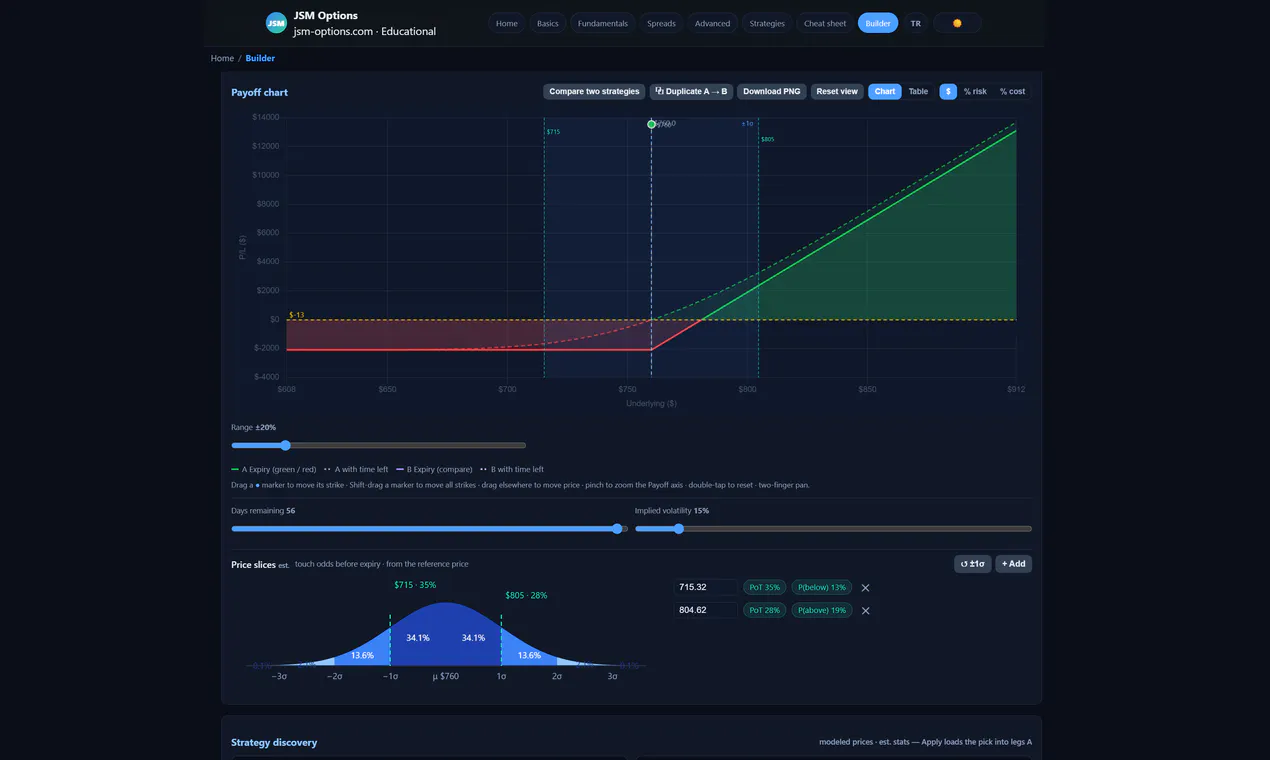
Task: Click Compare two strategies
Action: (594, 92)
